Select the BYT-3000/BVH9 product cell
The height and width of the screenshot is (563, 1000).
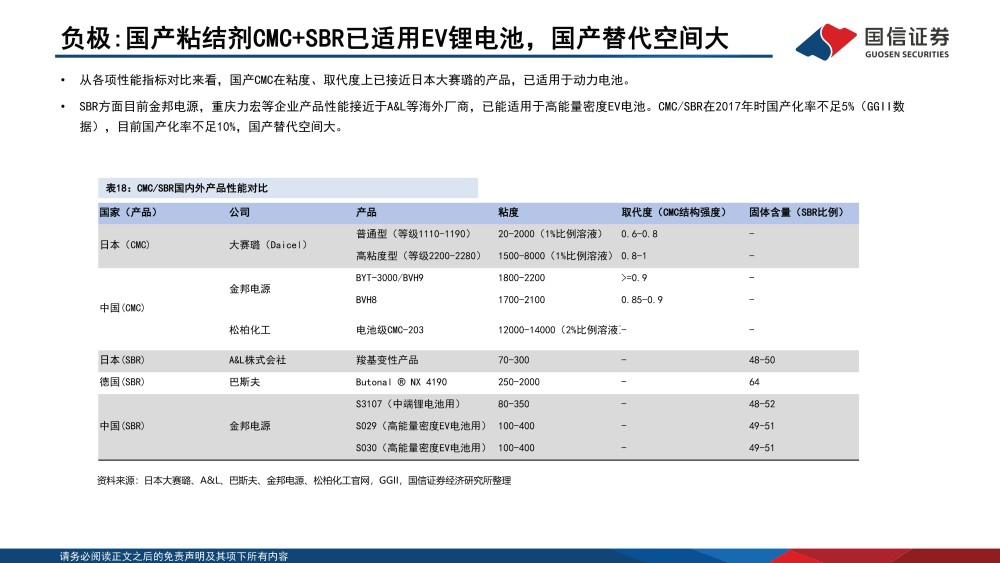click(389, 278)
